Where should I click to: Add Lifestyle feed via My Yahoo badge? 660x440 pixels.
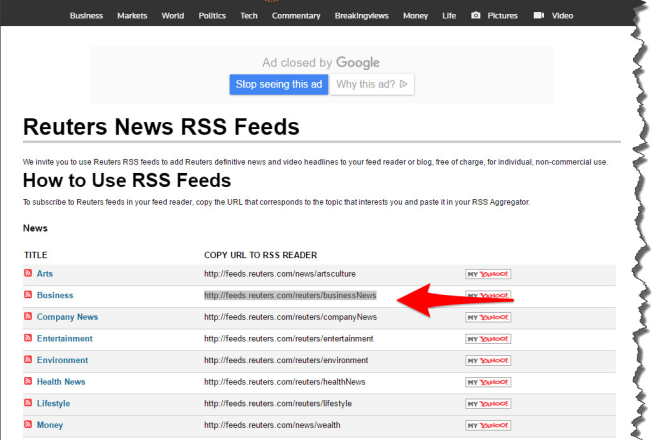pyautogui.click(x=488, y=404)
